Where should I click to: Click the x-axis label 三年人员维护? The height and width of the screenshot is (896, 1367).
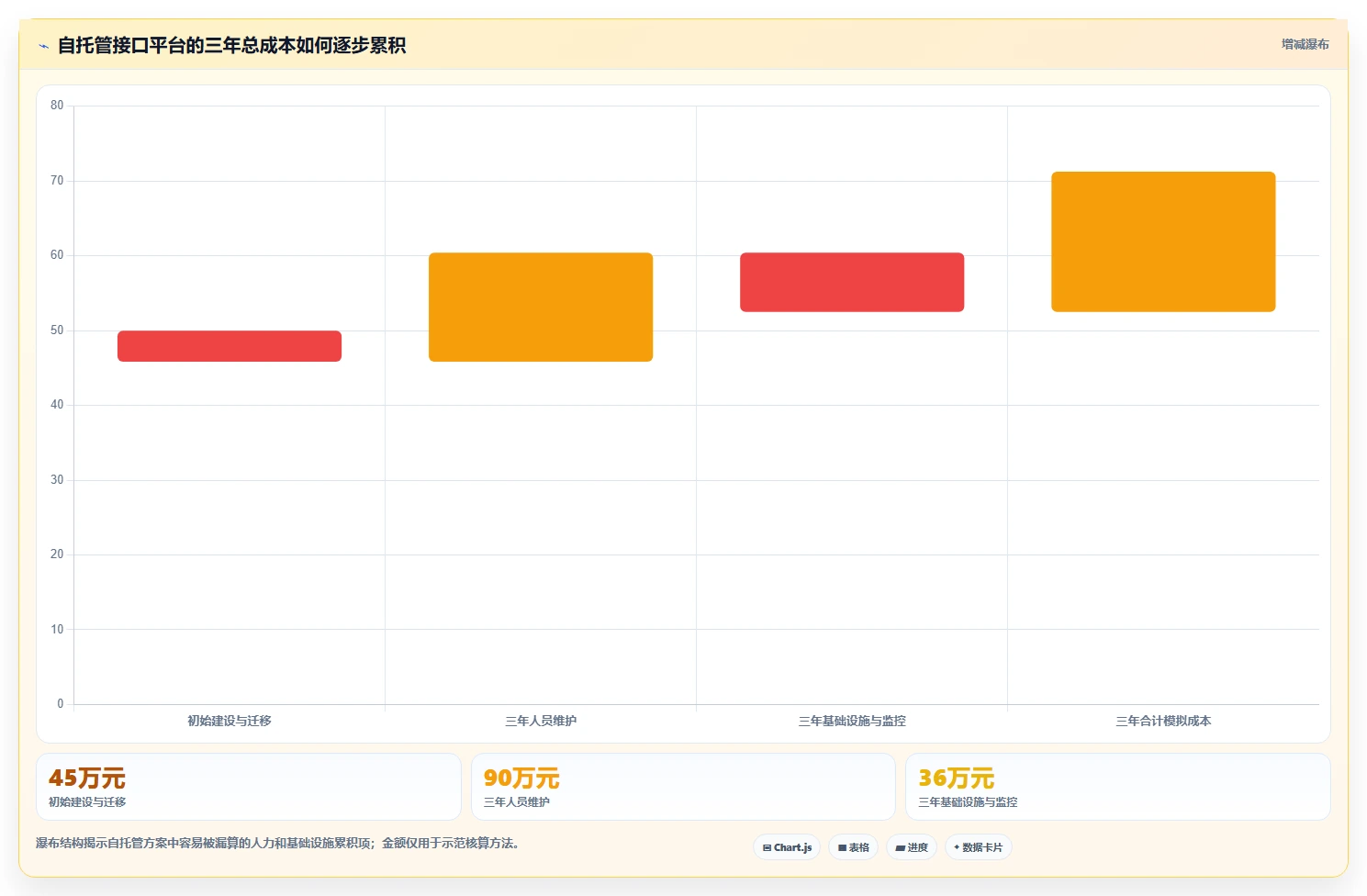pyautogui.click(x=541, y=721)
